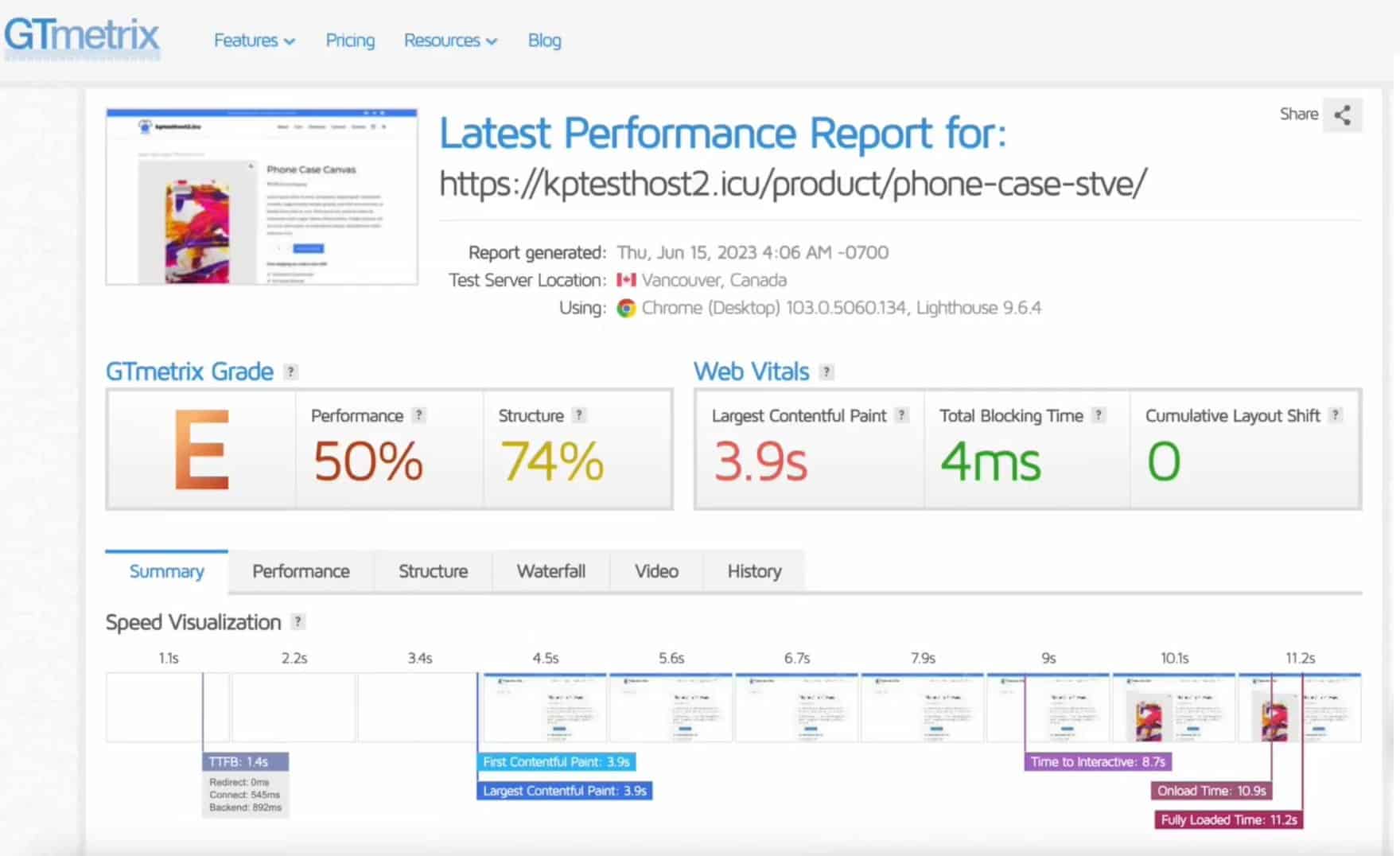This screenshot has width=1400, height=856.
Task: Click the Share icon button
Action: pyautogui.click(x=1342, y=115)
